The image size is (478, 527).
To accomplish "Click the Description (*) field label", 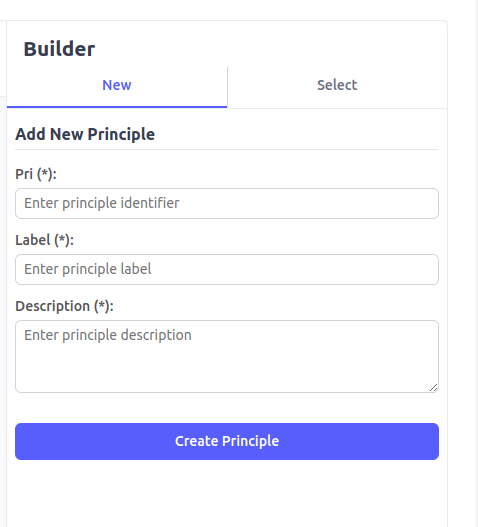I will [64, 306].
